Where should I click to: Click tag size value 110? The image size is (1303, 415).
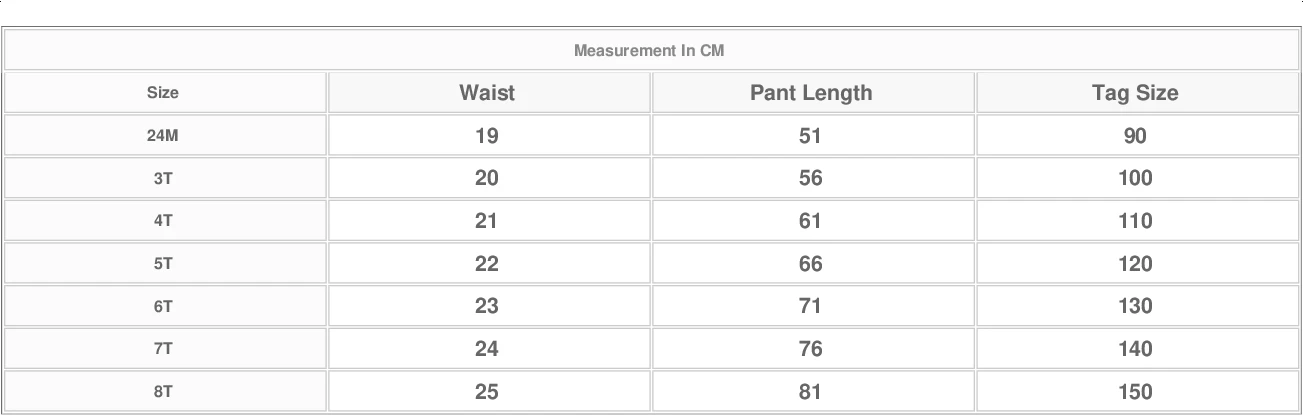tap(1135, 221)
